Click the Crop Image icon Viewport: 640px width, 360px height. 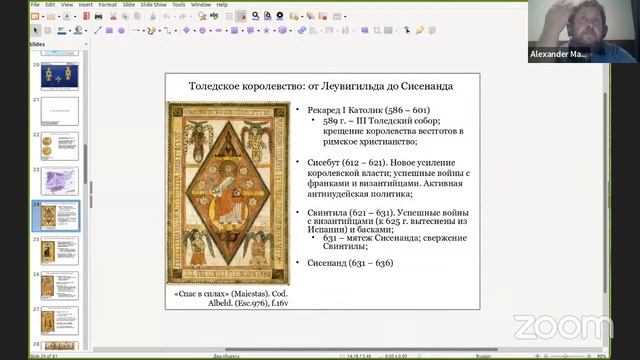(377, 30)
